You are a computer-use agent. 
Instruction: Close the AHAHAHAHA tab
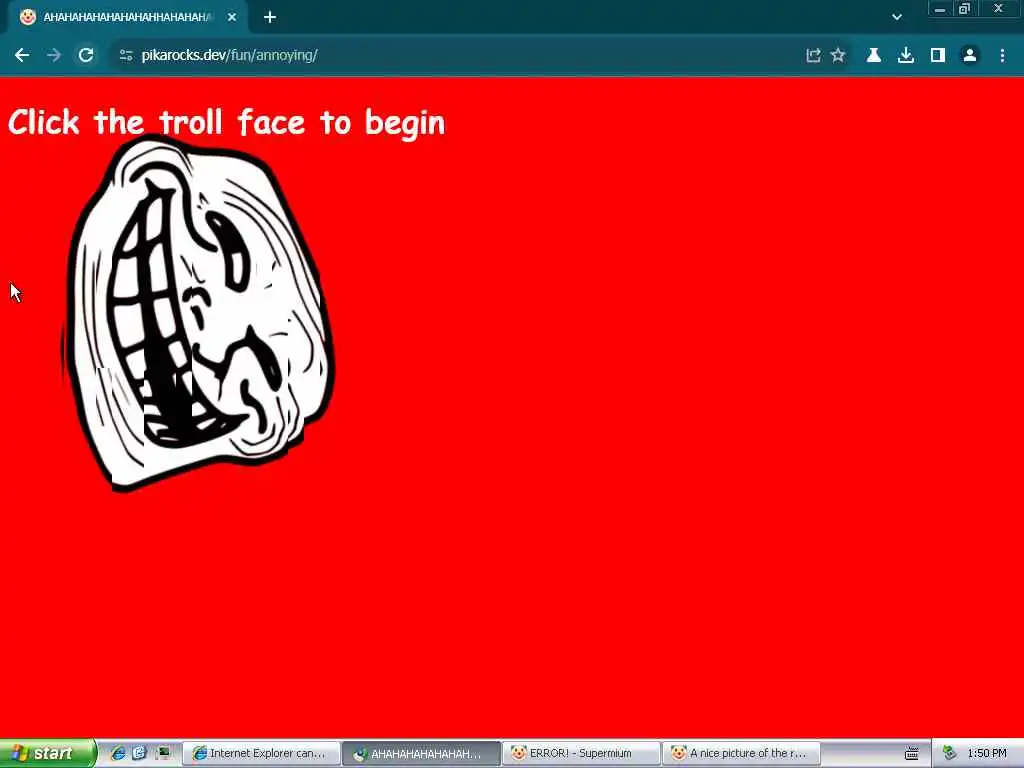click(x=232, y=18)
